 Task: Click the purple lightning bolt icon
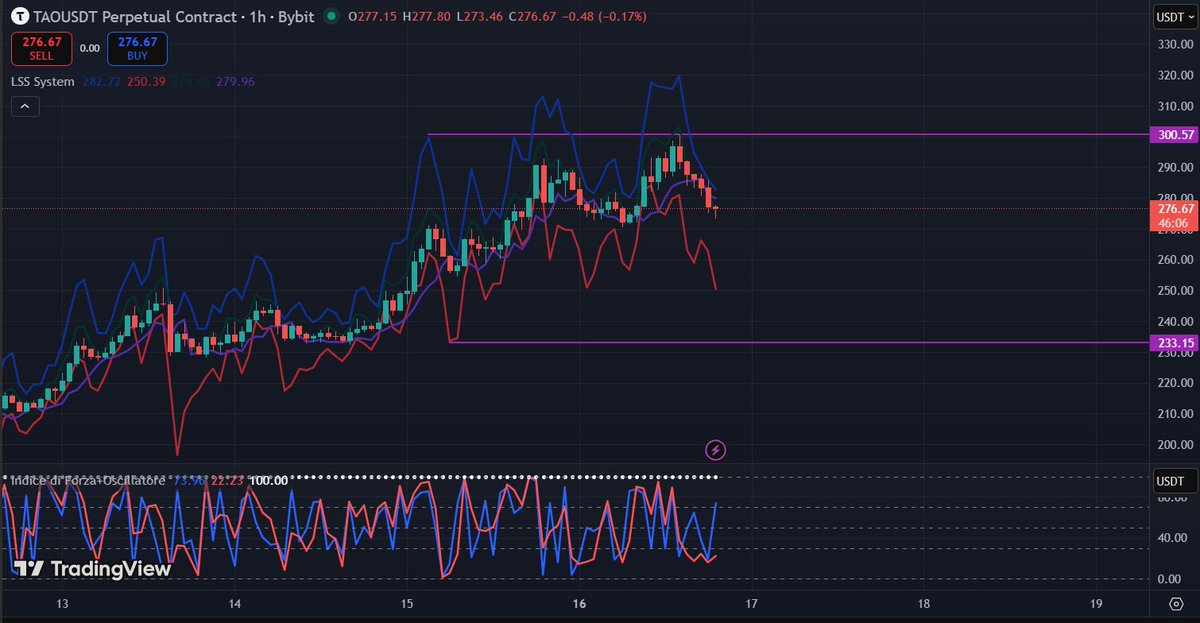click(x=716, y=450)
